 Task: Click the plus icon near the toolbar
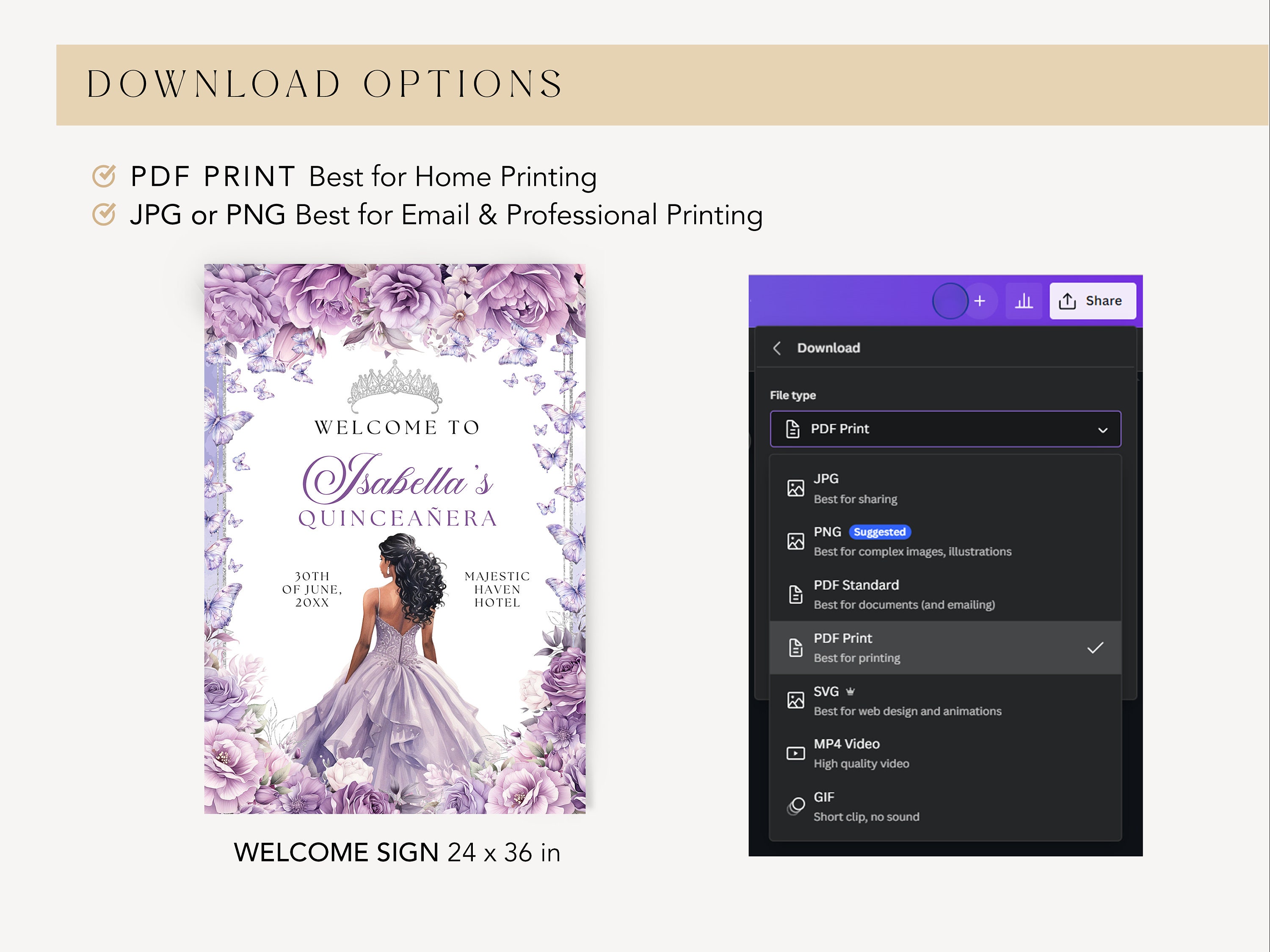[x=980, y=300]
